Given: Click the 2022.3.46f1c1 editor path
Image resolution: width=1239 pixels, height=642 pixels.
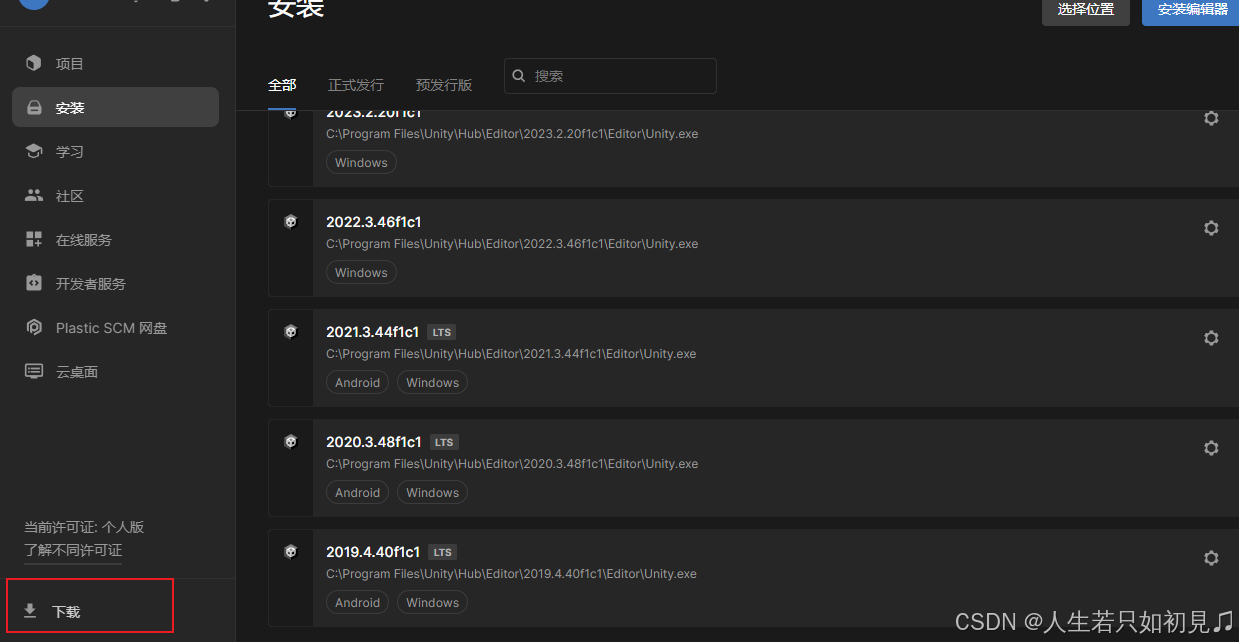Looking at the screenshot, I should pyautogui.click(x=512, y=244).
